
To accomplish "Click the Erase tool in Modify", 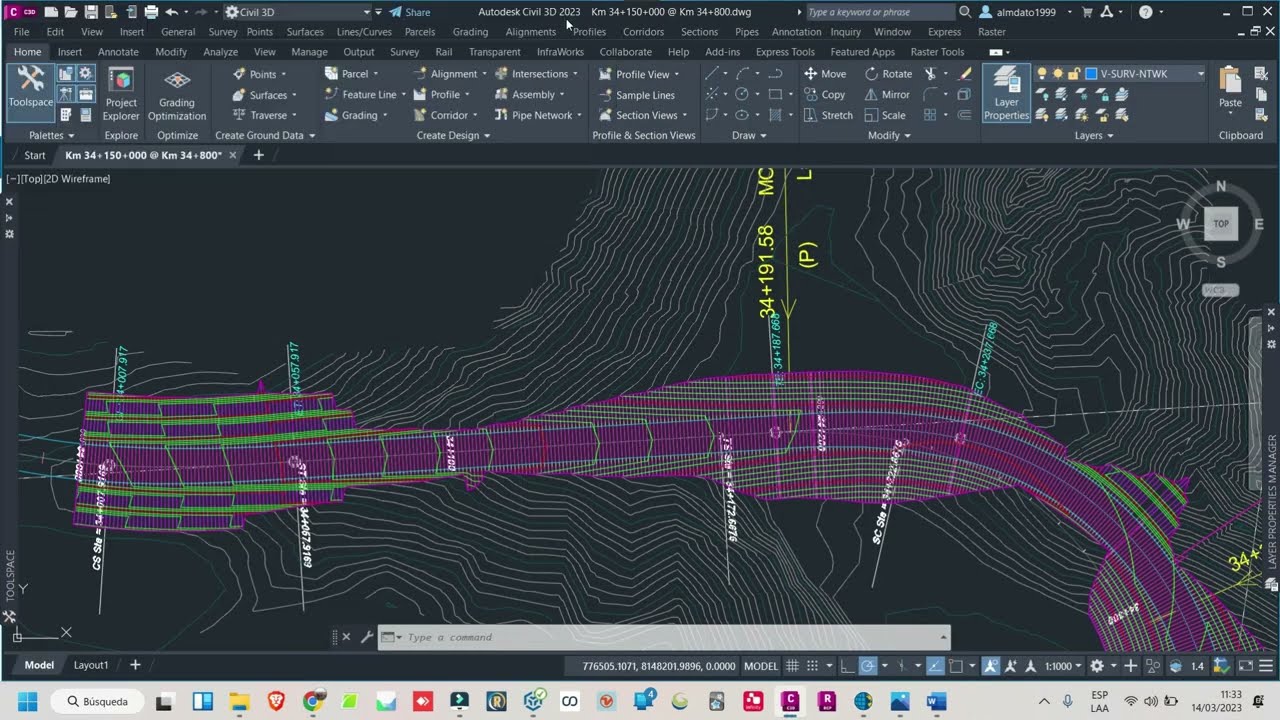I will [965, 74].
